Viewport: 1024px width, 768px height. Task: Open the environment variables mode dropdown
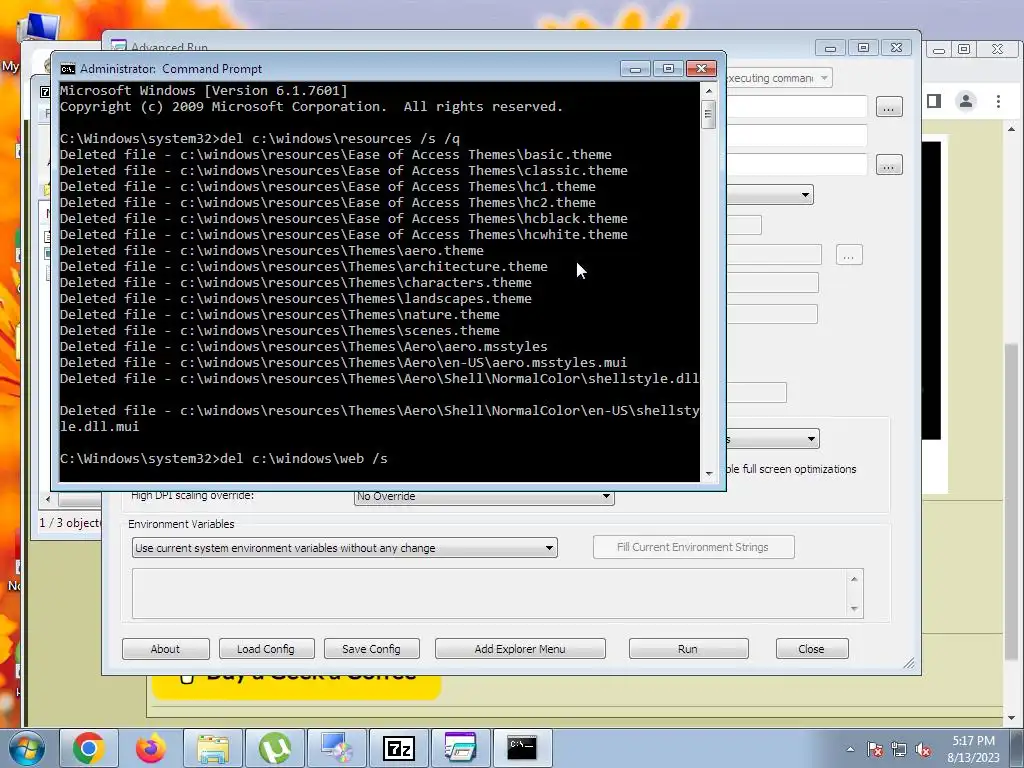pyautogui.click(x=344, y=548)
